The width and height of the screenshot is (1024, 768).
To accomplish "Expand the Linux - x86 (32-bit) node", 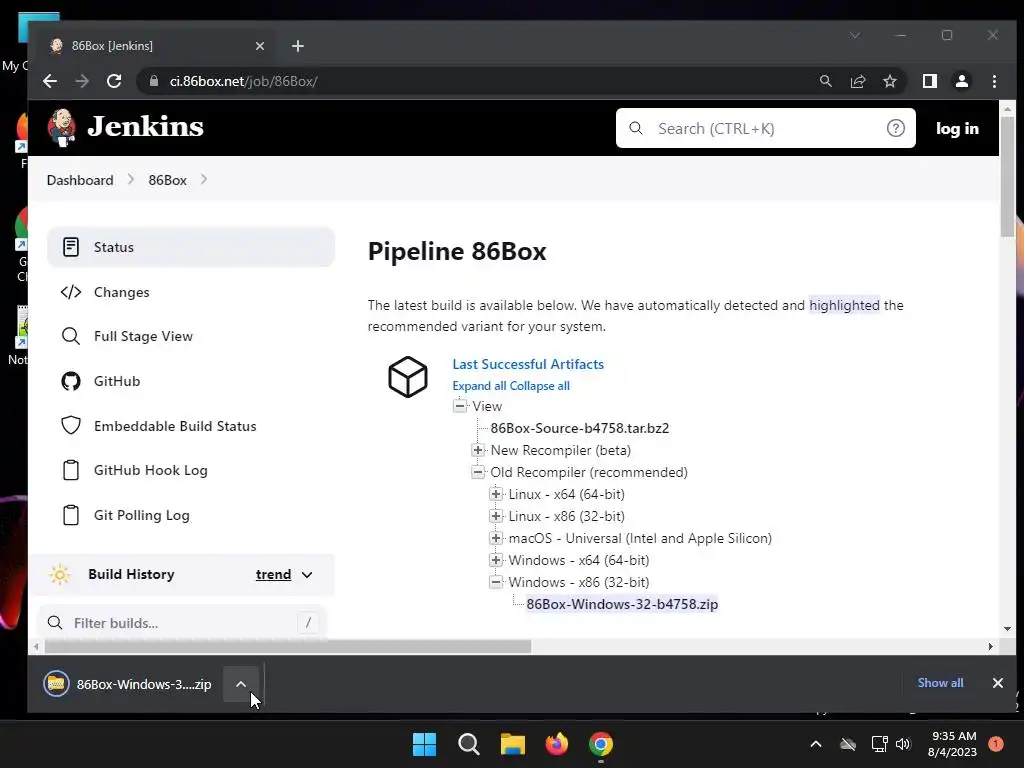I will 496,516.
